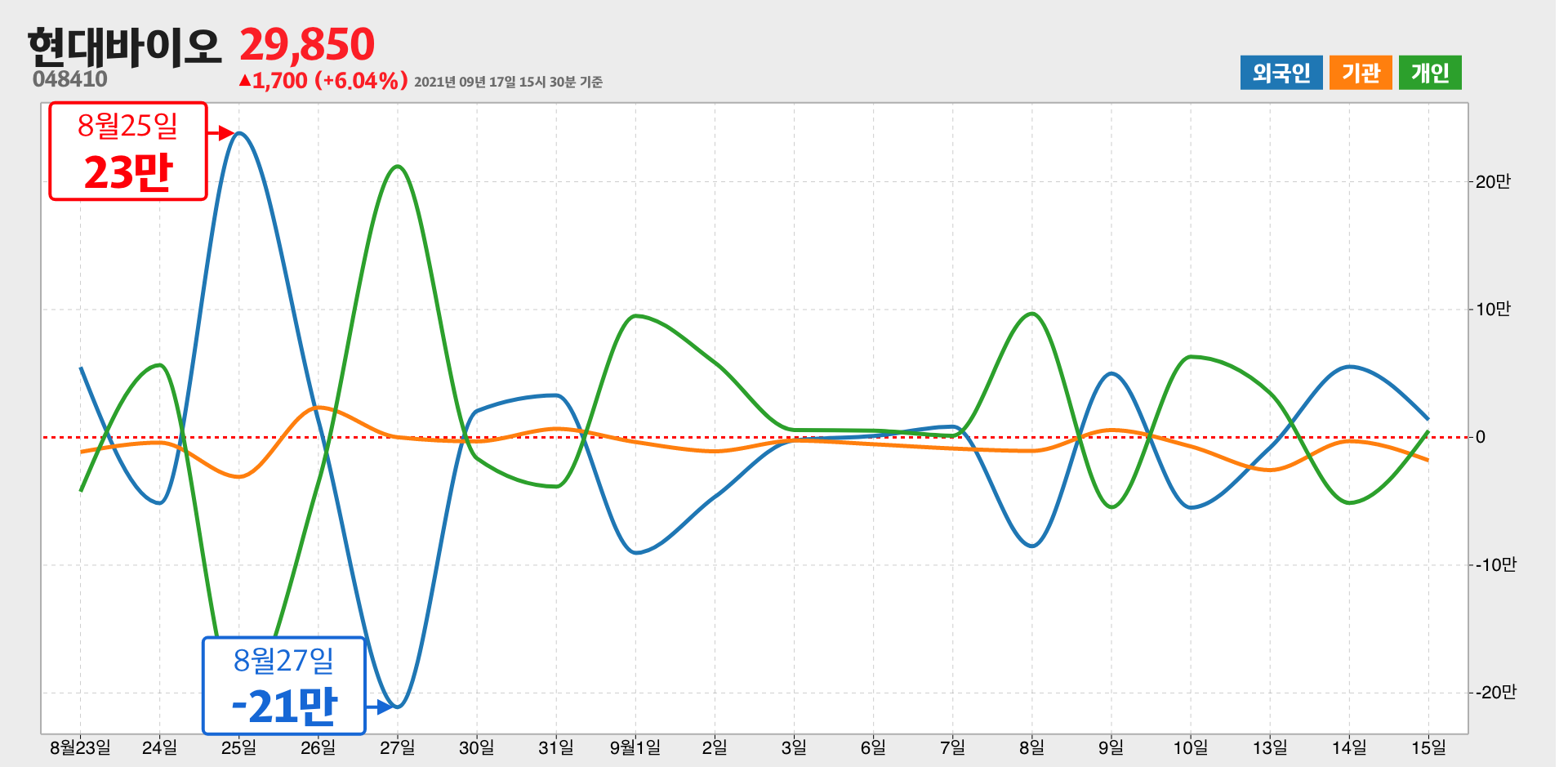This screenshot has height=767, width=1568.
Task: Click the current price 29,850
Action: [x=307, y=44]
